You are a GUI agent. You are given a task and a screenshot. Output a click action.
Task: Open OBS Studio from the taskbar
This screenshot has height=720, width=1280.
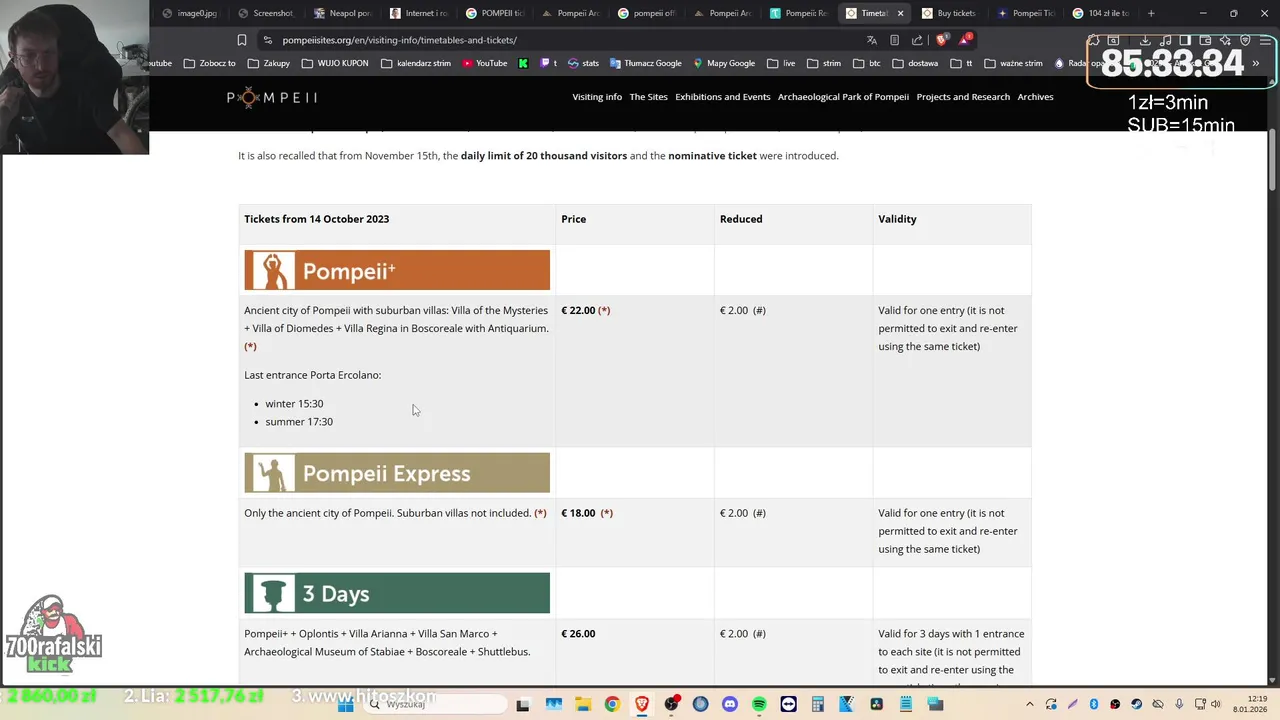[x=671, y=704]
